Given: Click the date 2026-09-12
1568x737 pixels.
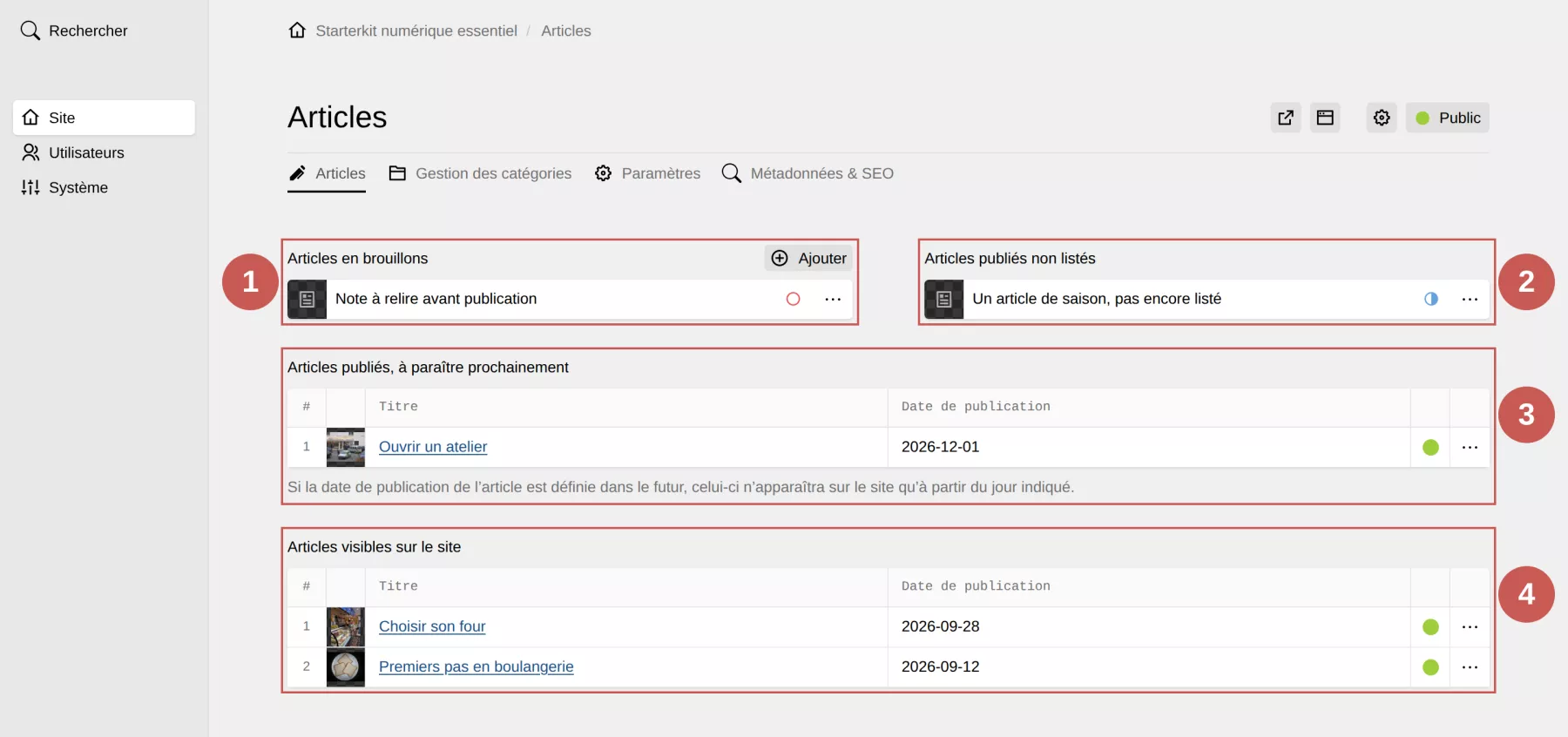Looking at the screenshot, I should pyautogui.click(x=941, y=666).
